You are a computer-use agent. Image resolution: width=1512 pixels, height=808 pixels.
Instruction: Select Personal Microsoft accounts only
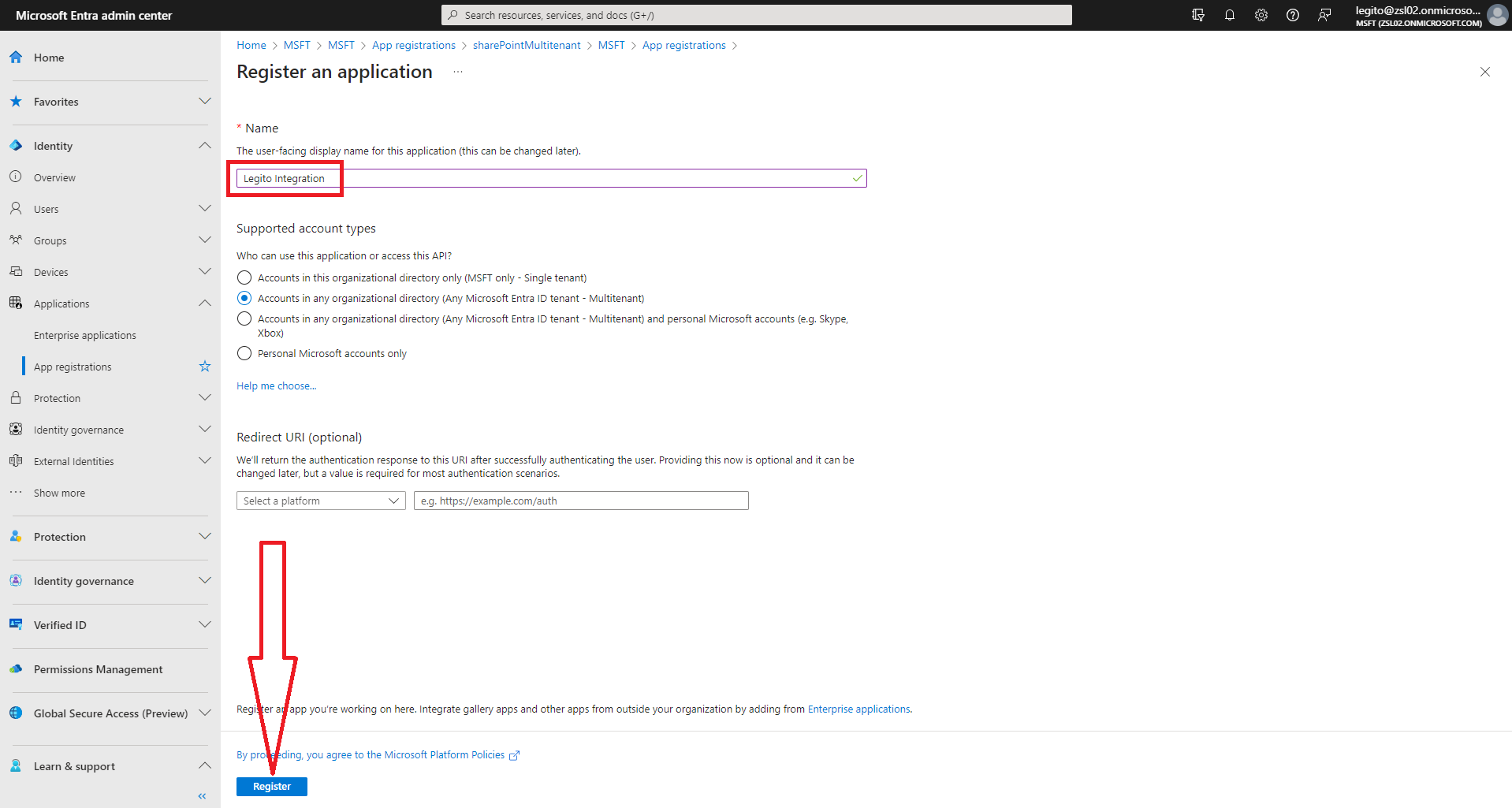244,353
